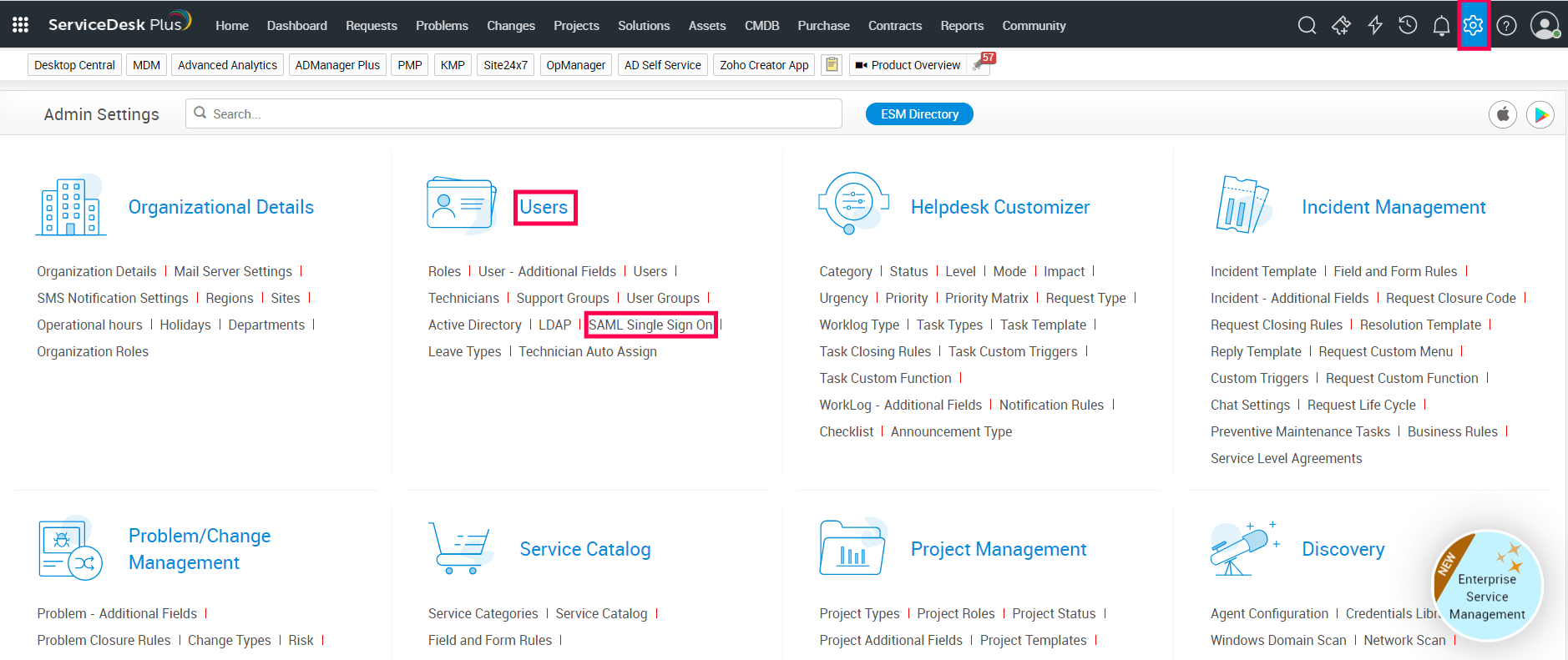Screen dimensions: 1568x660
Task: Click the admin settings gear icon
Action: point(1474,25)
